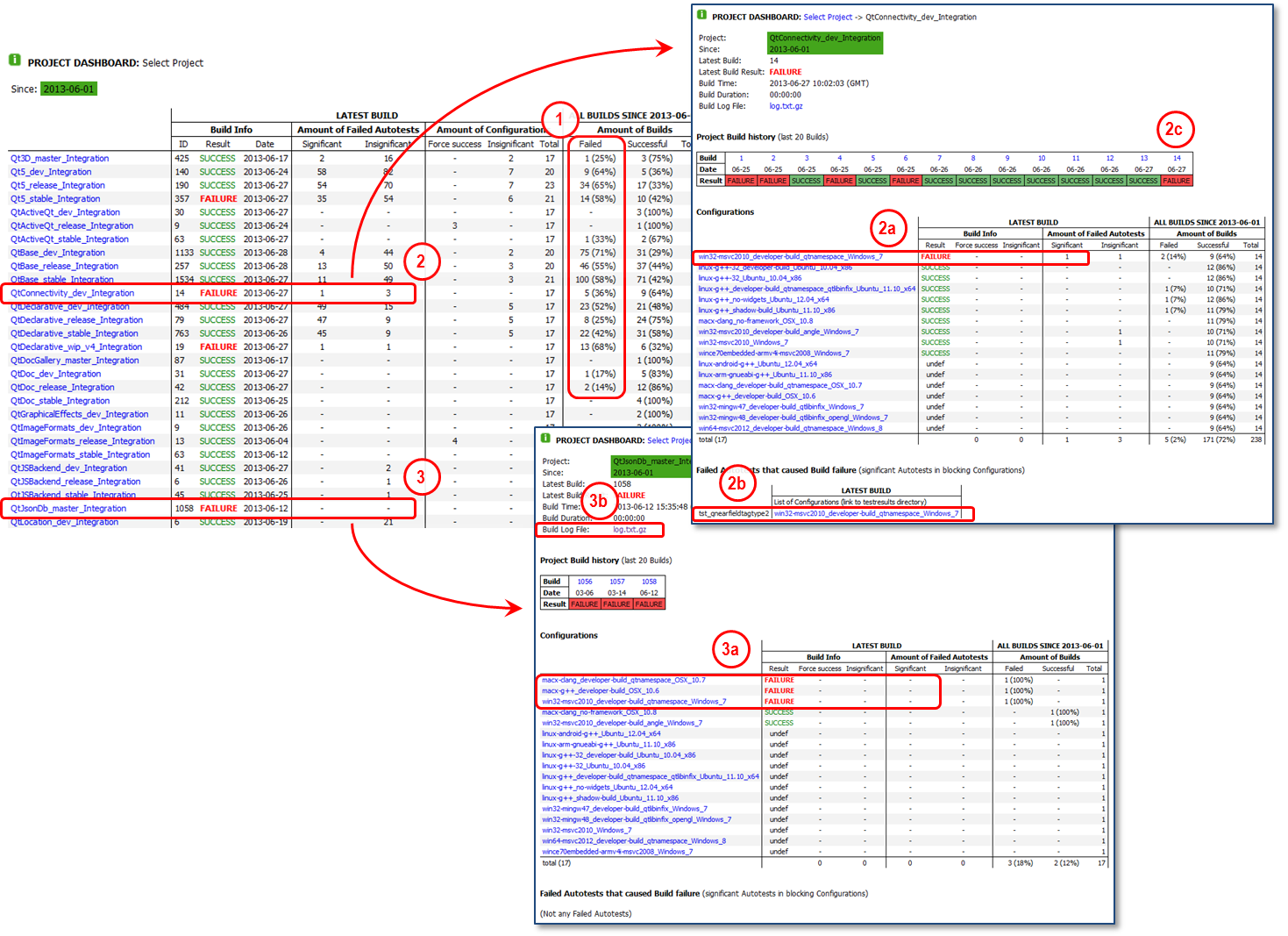Click FAILURE result in Qt5_stable_Integration row
This screenshot has height=936, width=1288.
(218, 199)
